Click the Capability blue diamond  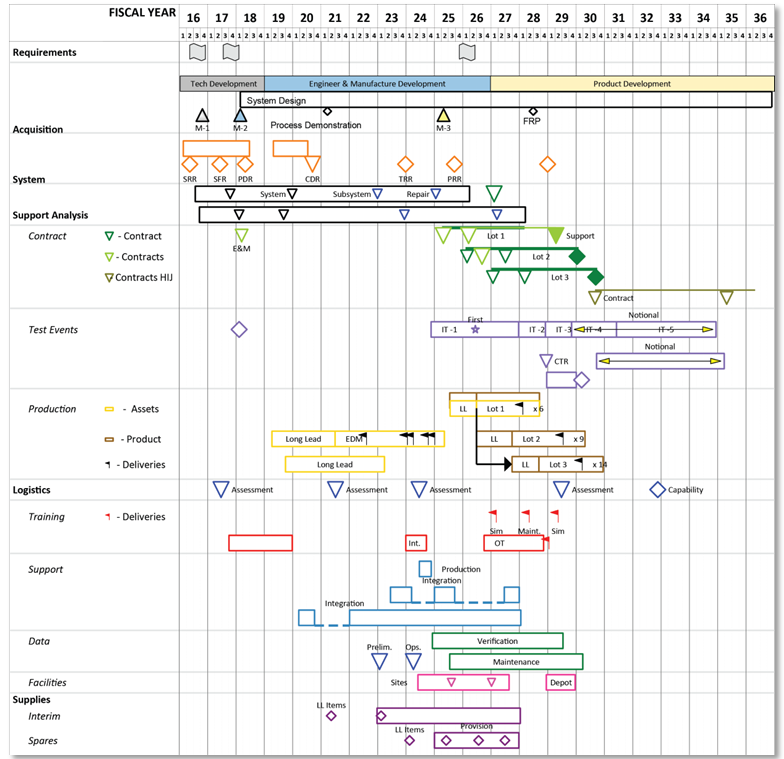[x=658, y=490]
